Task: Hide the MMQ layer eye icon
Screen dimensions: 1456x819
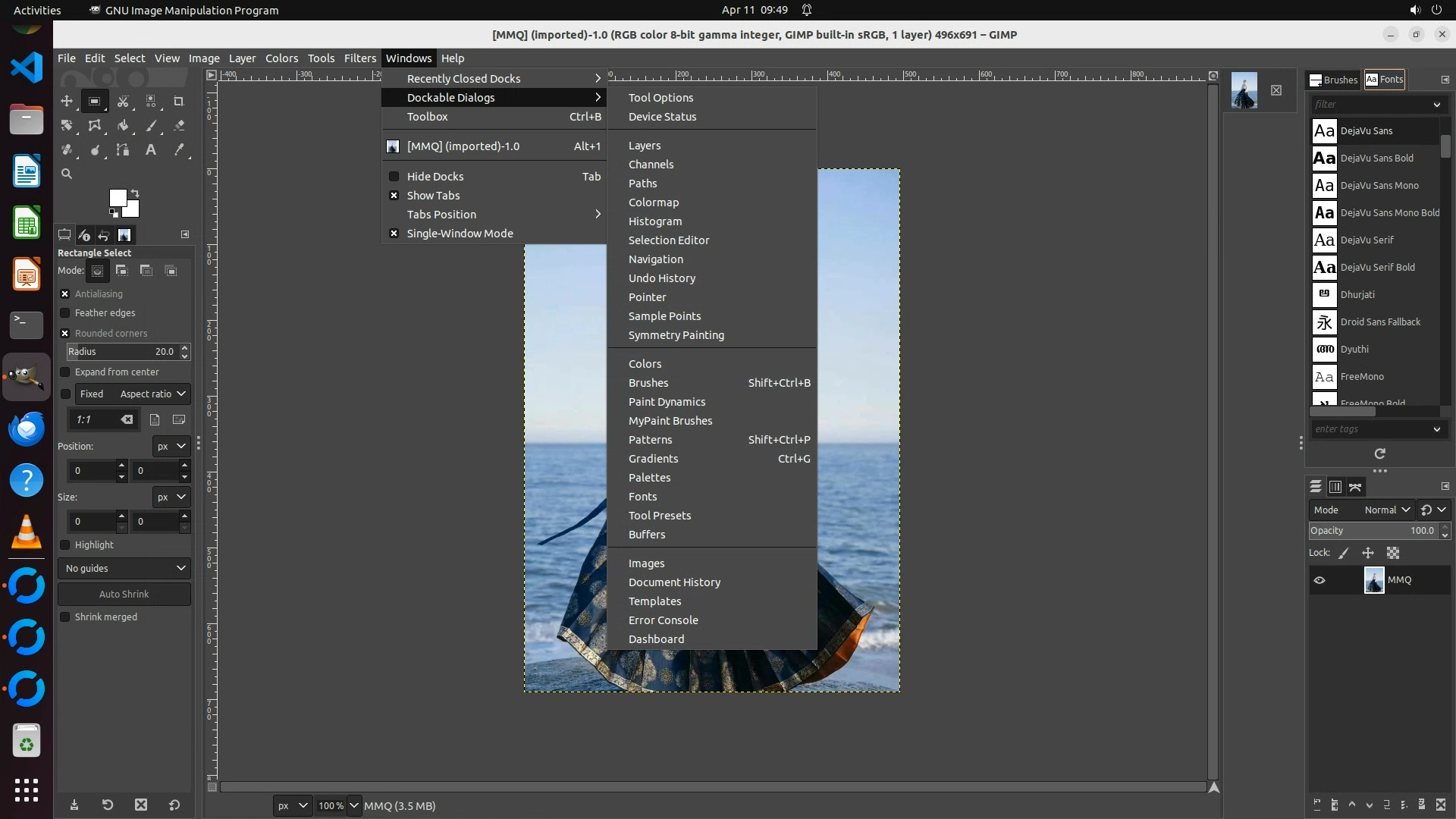Action: pos(1319,580)
